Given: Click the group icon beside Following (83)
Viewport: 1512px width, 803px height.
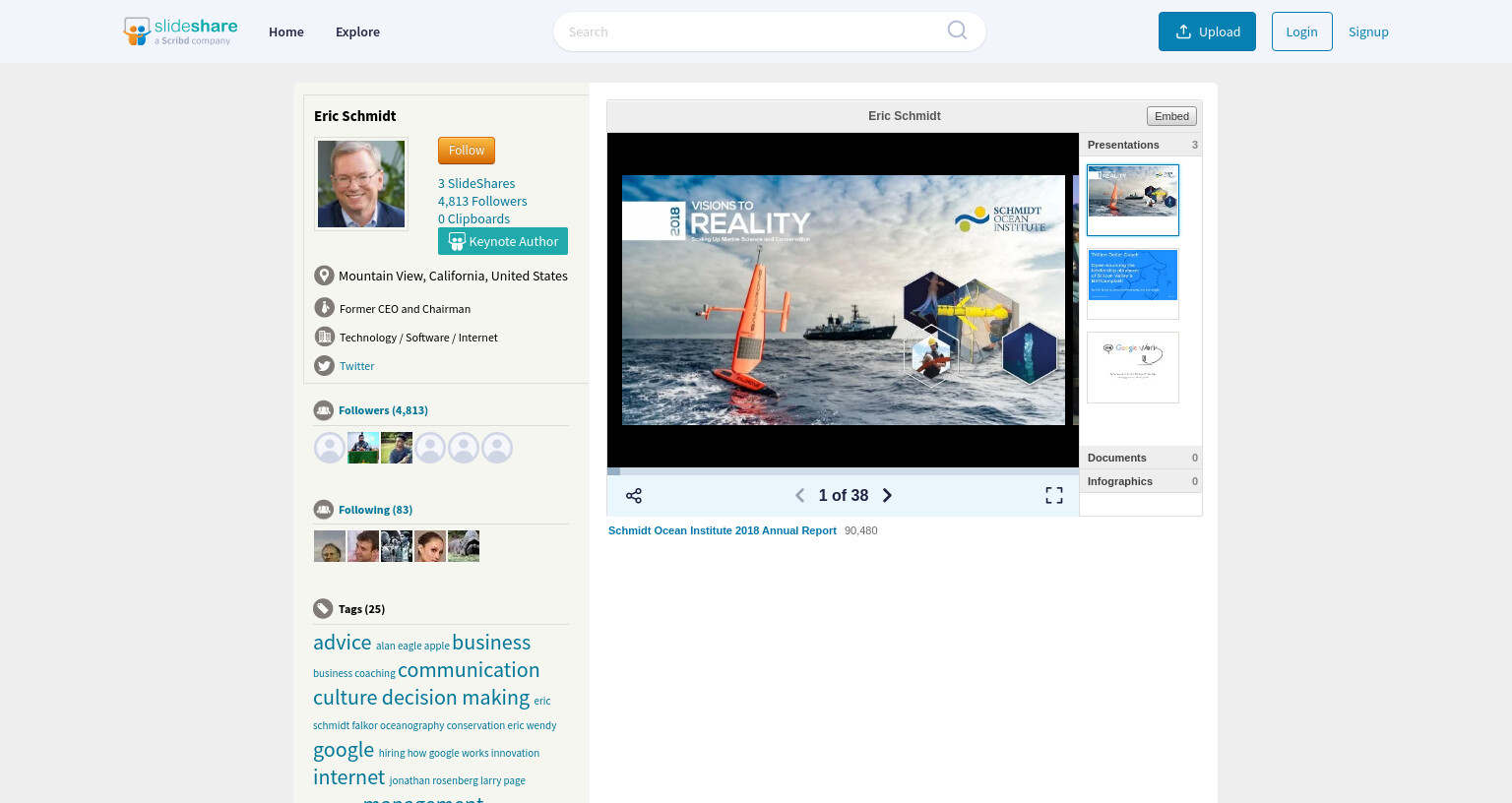Looking at the screenshot, I should click(324, 510).
